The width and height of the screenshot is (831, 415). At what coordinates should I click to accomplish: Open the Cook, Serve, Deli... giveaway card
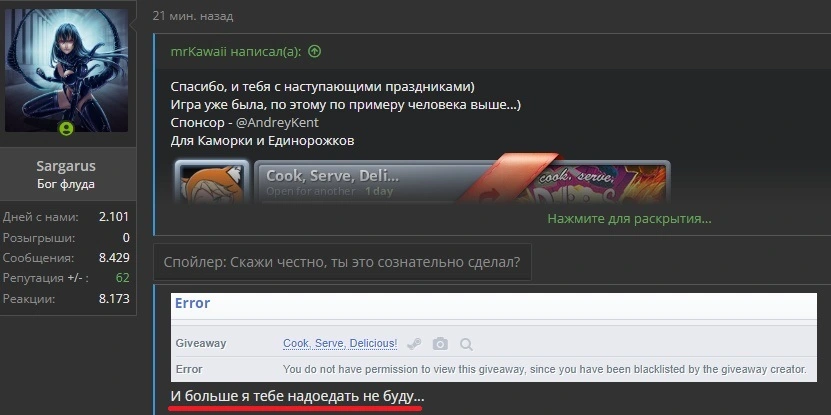(x=462, y=181)
